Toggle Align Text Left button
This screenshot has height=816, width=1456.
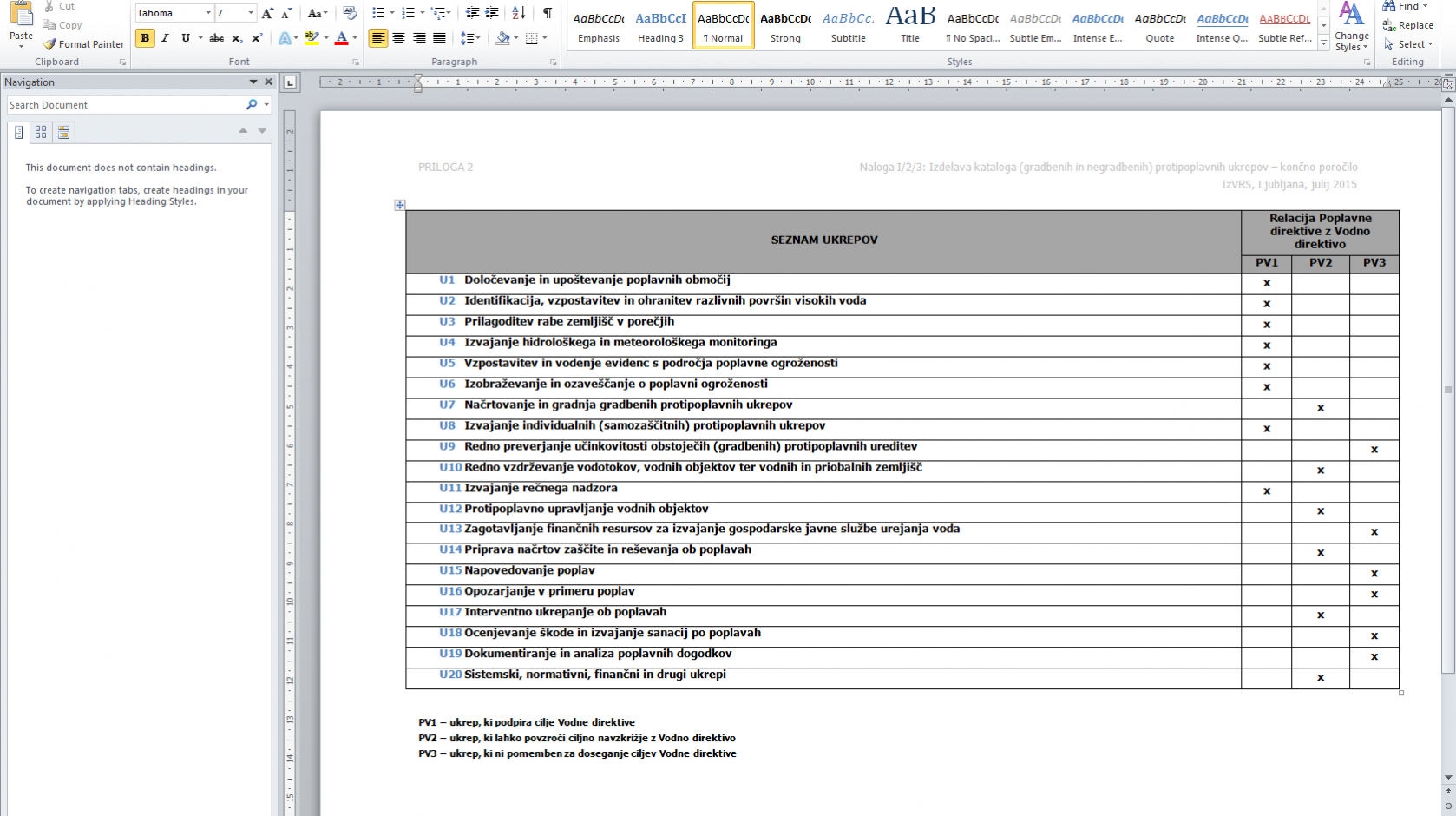[377, 38]
